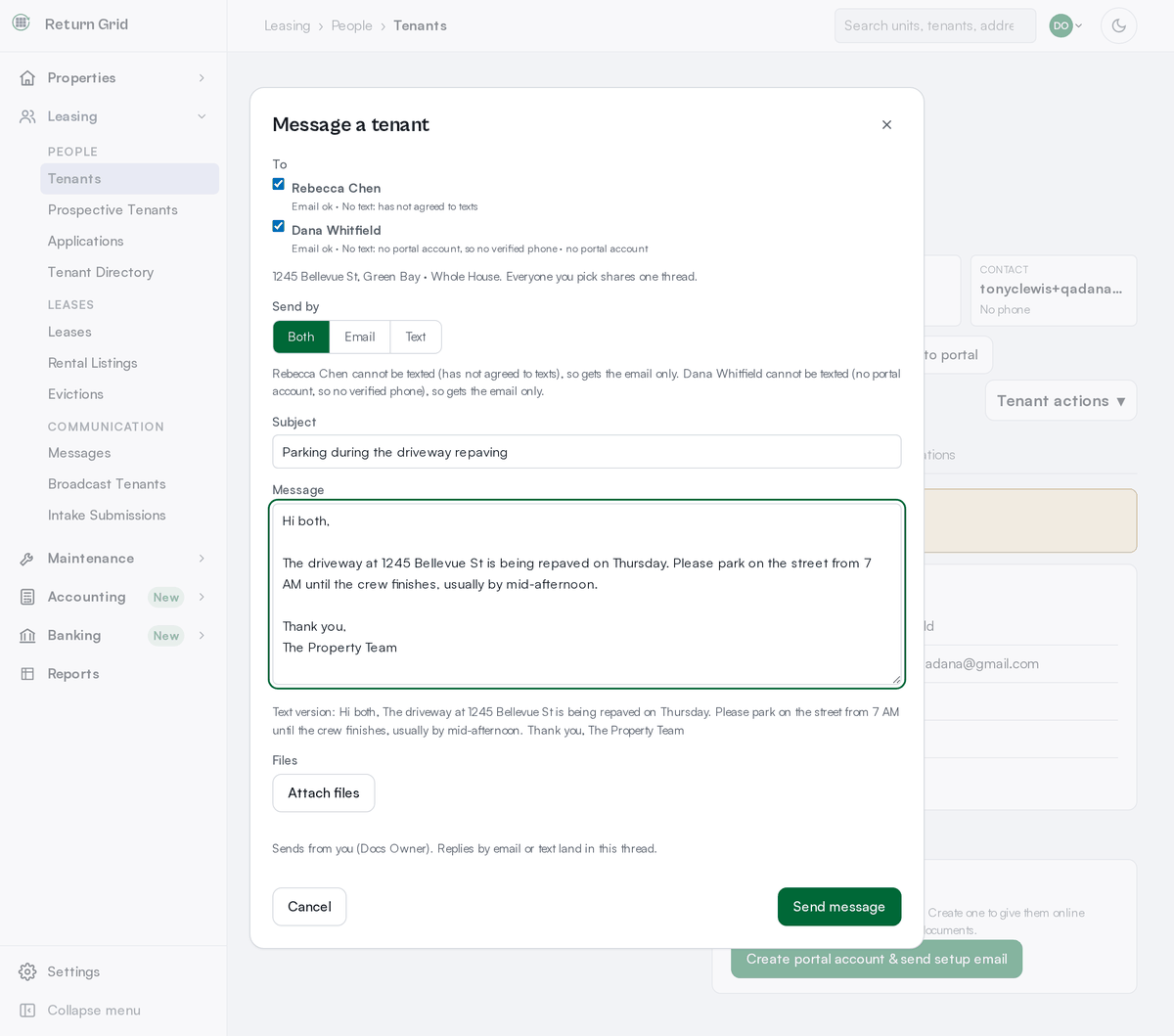Uncheck Dana Whitfield recipient checkbox
This screenshot has width=1174, height=1036.
click(x=279, y=227)
